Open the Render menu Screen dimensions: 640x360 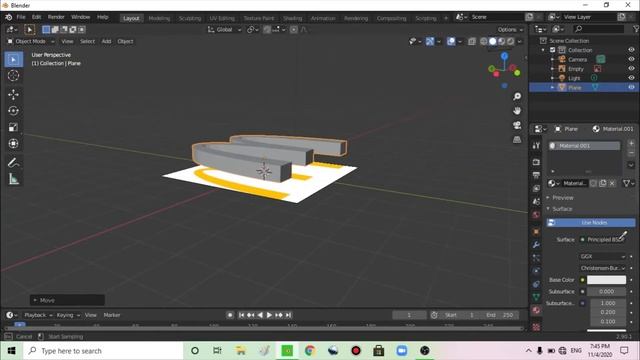[x=56, y=17]
